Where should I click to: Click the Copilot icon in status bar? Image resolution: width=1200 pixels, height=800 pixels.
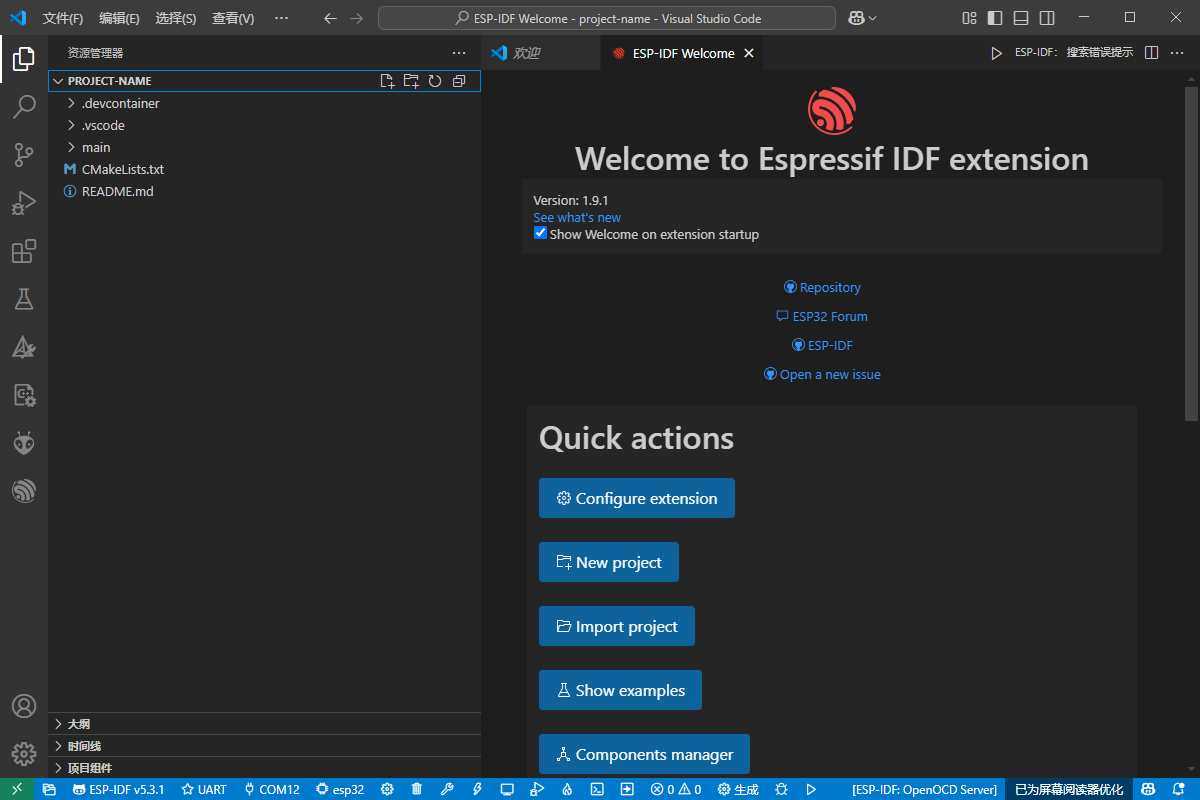(x=1148, y=789)
